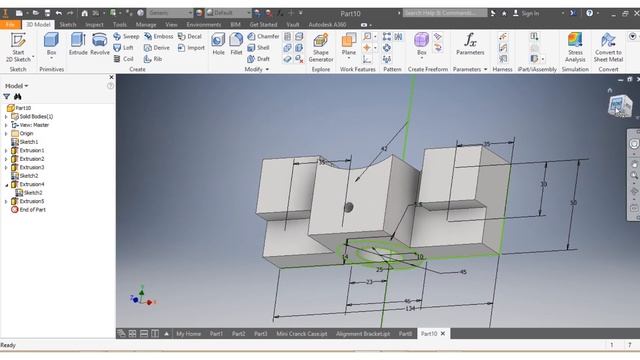The height and width of the screenshot is (360, 640).
Task: Collapse the Extrusion4 node
Action: pos(6,184)
